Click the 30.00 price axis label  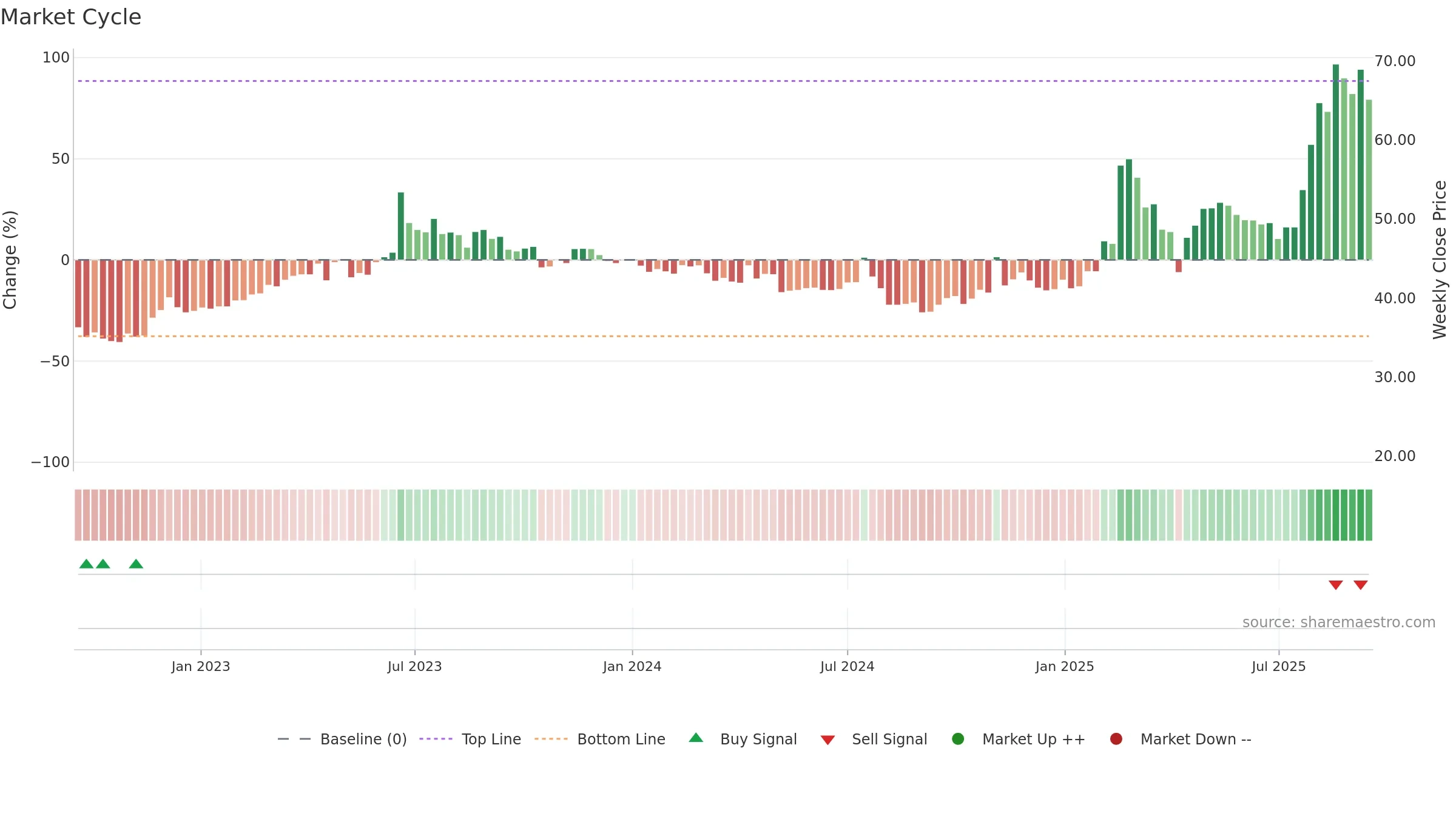pos(1395,377)
